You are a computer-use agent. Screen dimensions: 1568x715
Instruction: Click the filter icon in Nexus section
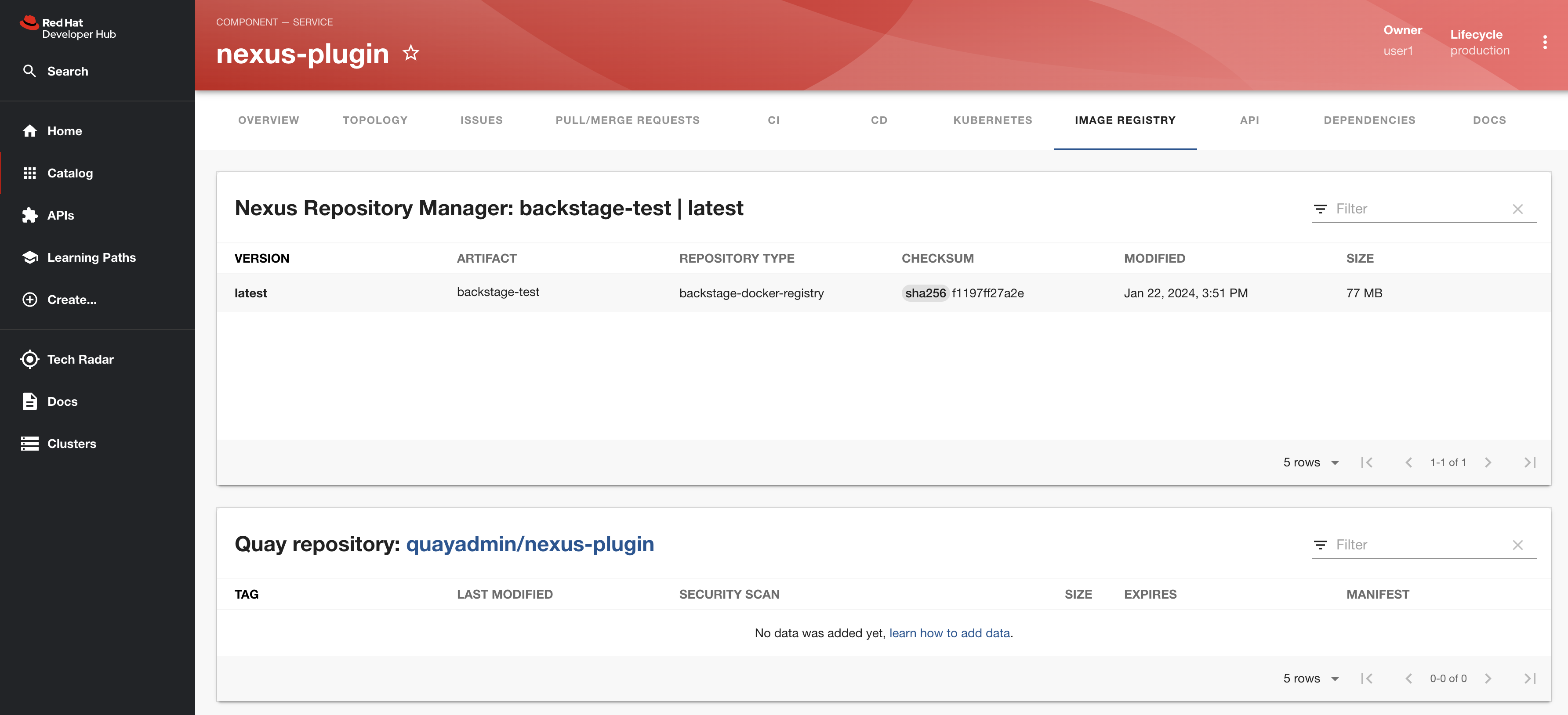point(1320,208)
